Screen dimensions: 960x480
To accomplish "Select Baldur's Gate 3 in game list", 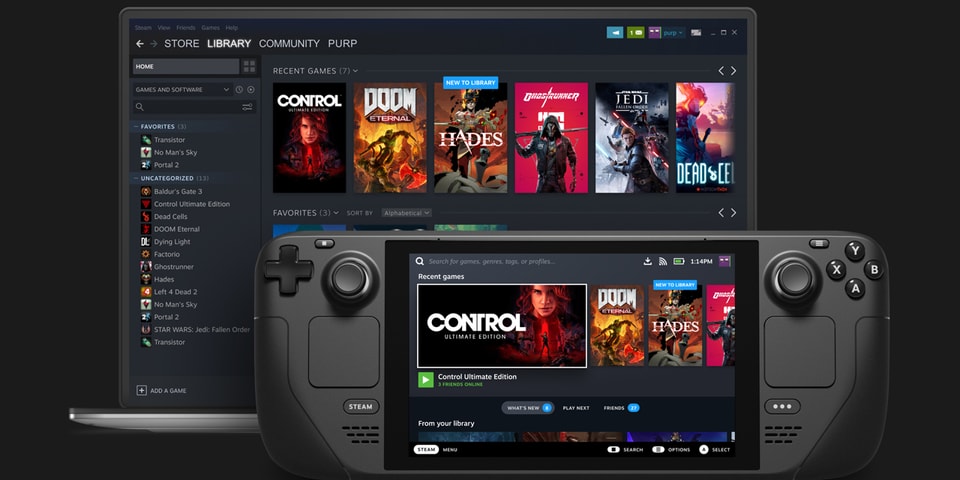I will click(177, 191).
